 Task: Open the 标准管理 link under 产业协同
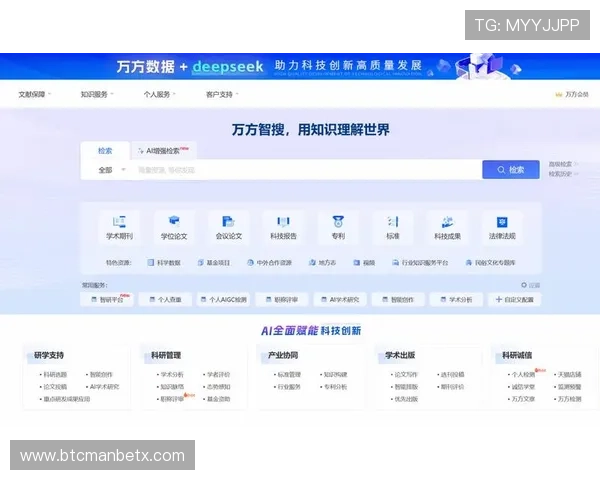289,374
